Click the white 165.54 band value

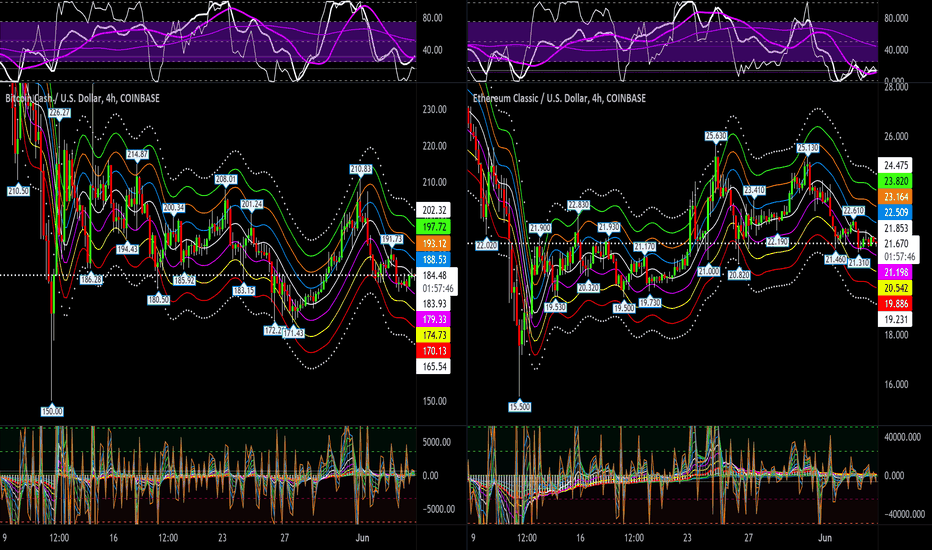point(434,366)
